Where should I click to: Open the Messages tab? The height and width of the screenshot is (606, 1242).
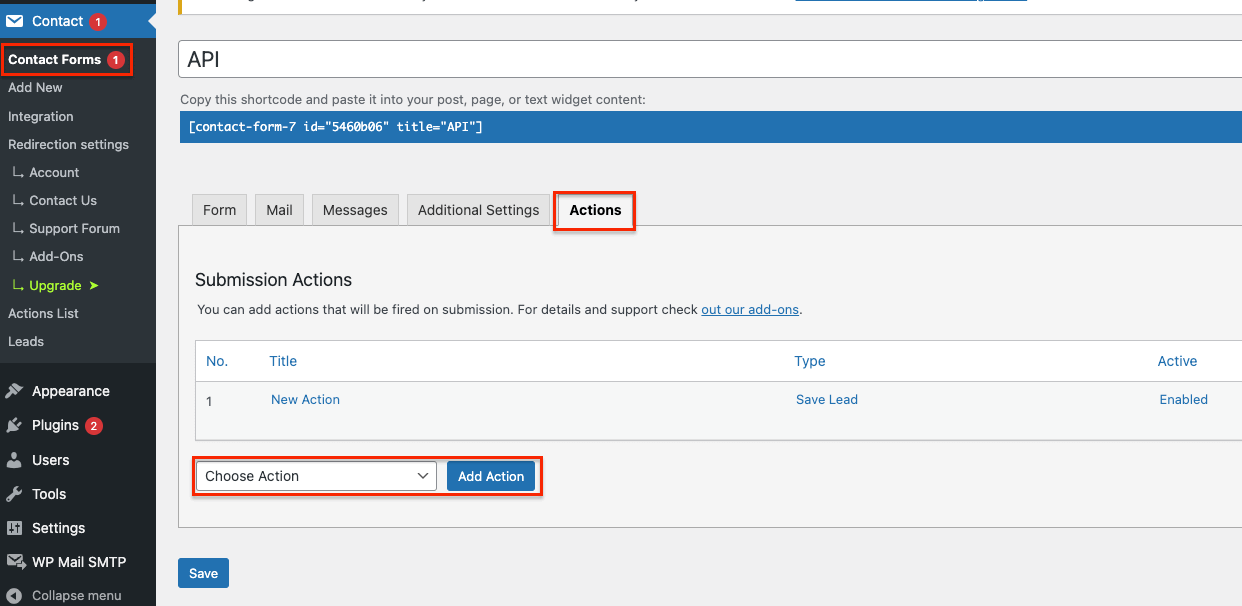tap(355, 210)
